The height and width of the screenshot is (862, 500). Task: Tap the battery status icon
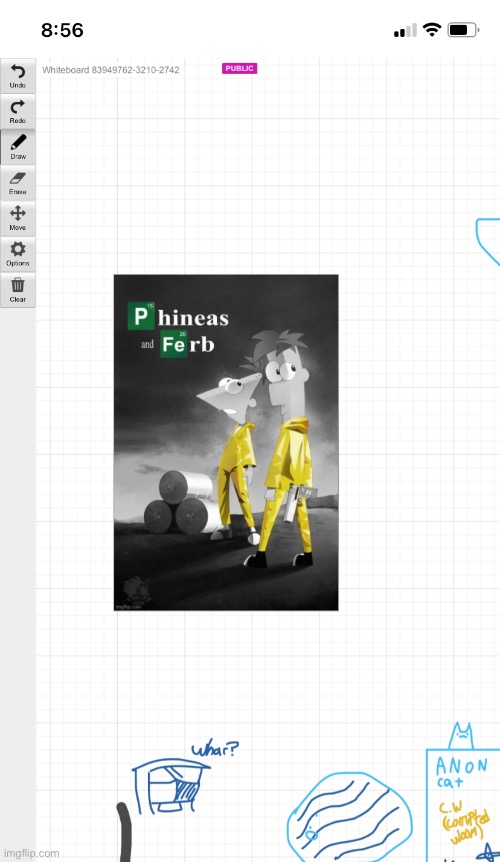click(463, 30)
